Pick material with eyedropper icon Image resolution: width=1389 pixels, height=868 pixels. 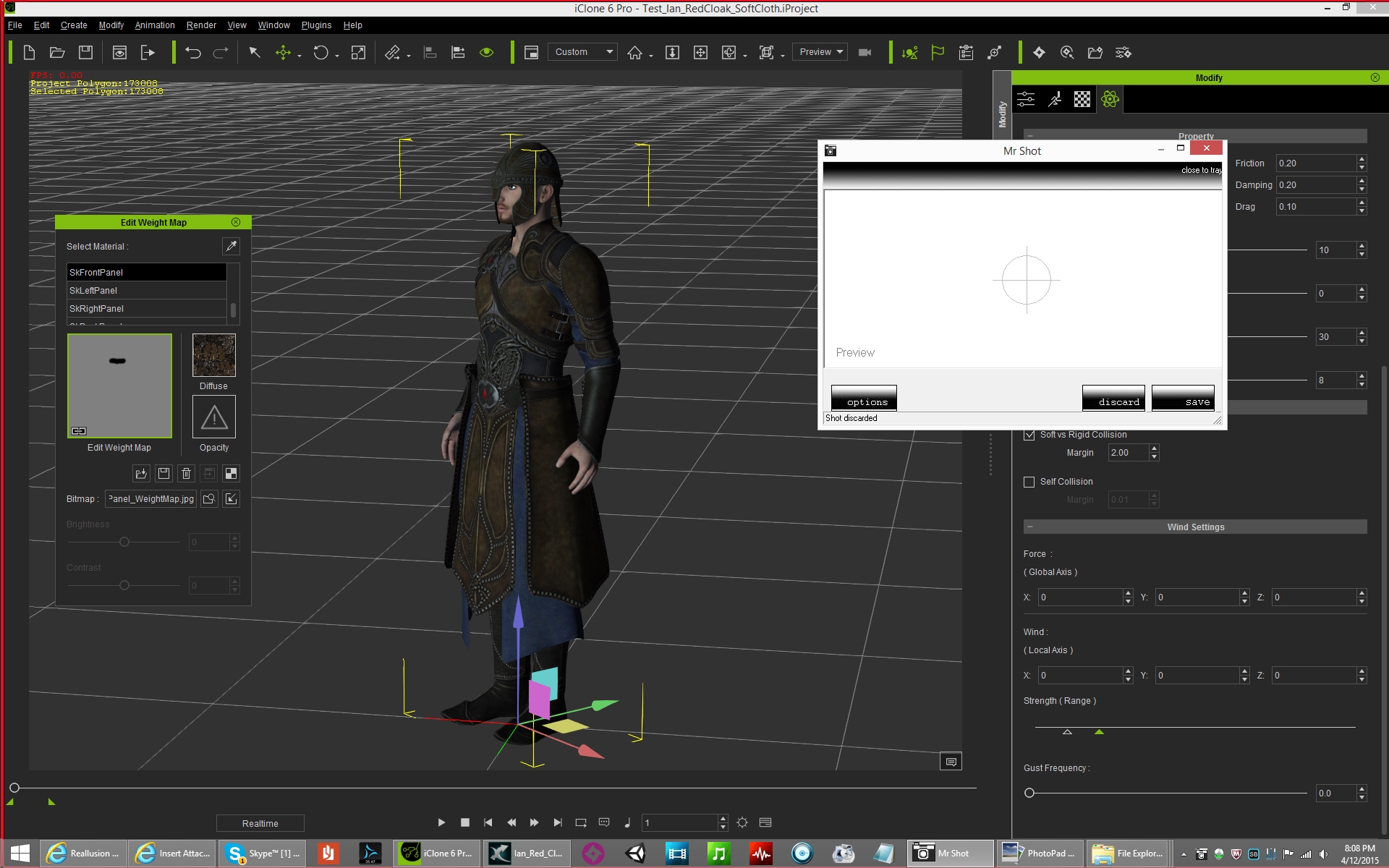(231, 246)
